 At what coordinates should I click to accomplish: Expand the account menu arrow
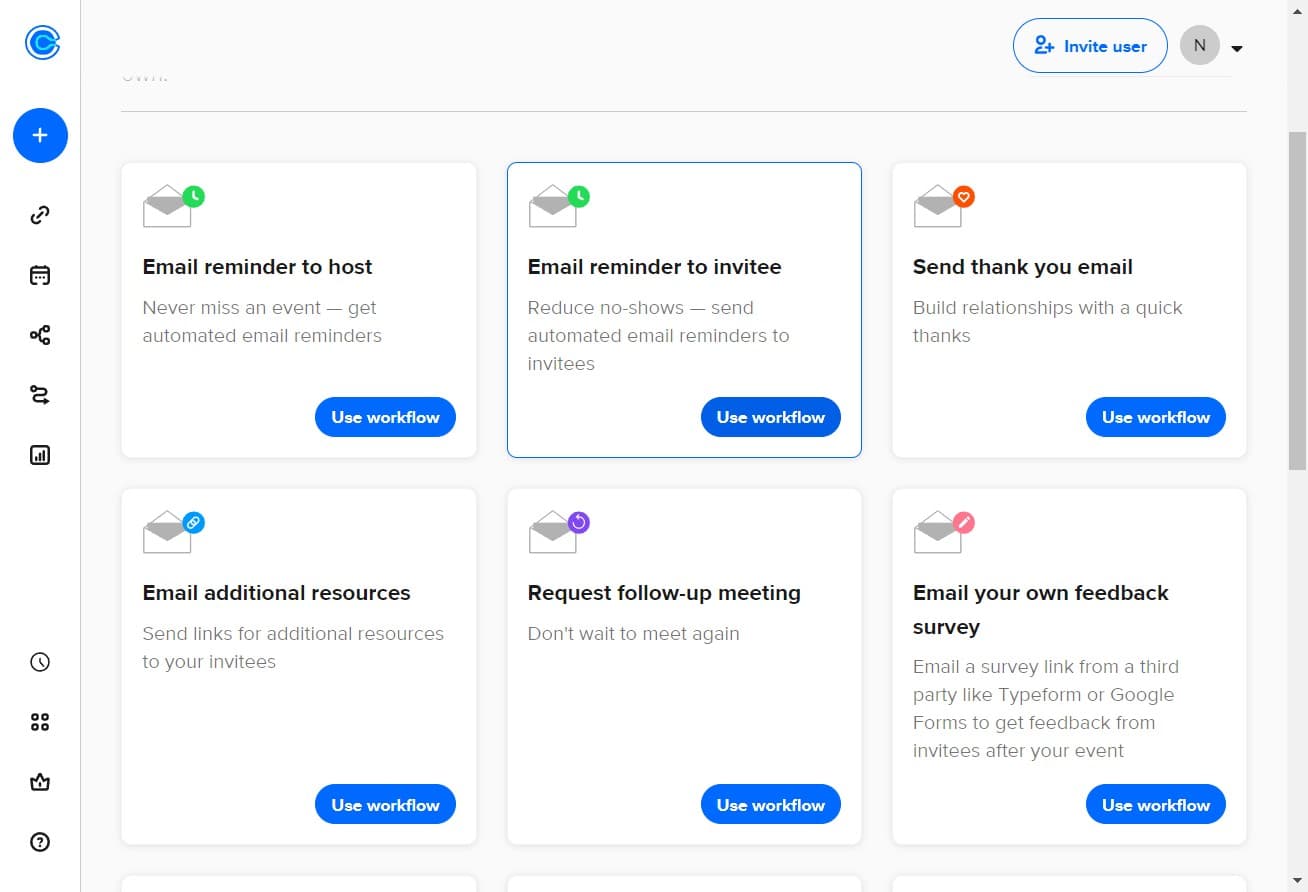pyautogui.click(x=1237, y=47)
